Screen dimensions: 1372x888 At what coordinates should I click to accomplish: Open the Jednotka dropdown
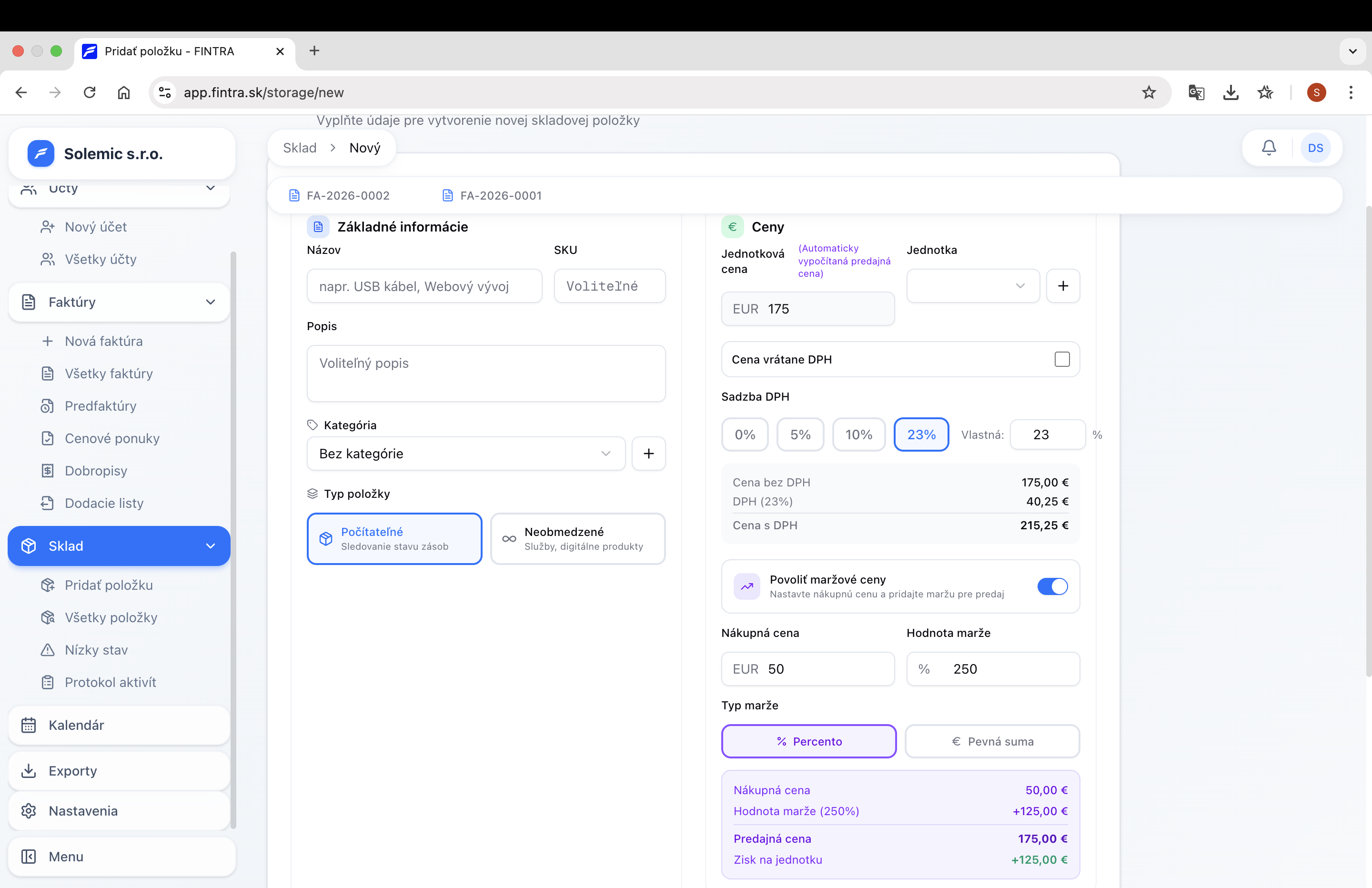point(972,285)
